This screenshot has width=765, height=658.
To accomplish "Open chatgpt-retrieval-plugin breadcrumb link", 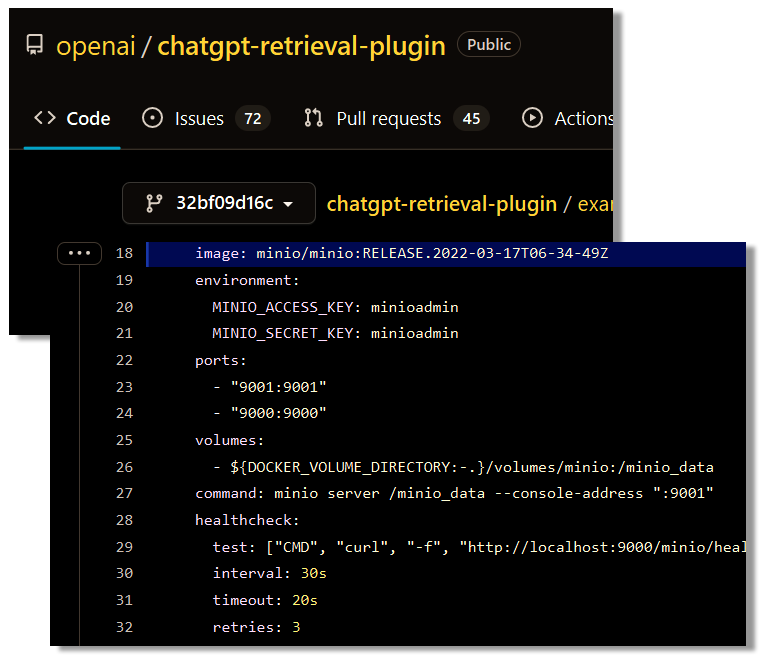I will pos(442,204).
